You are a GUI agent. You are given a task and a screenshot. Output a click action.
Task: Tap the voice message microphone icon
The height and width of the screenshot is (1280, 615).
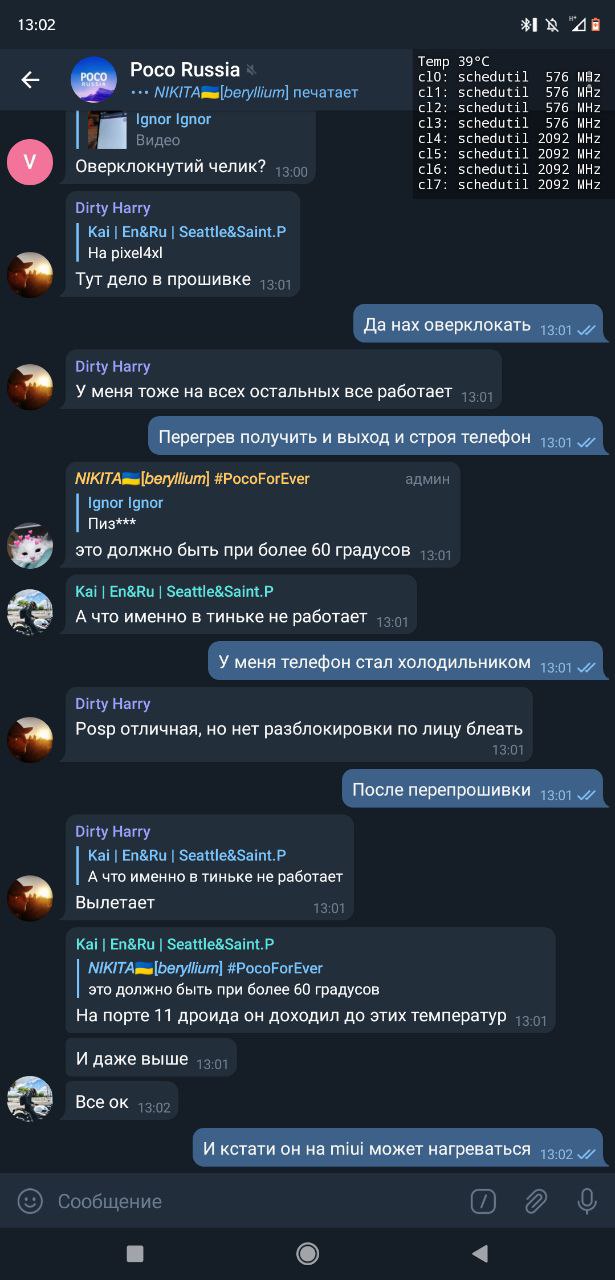(x=588, y=1201)
